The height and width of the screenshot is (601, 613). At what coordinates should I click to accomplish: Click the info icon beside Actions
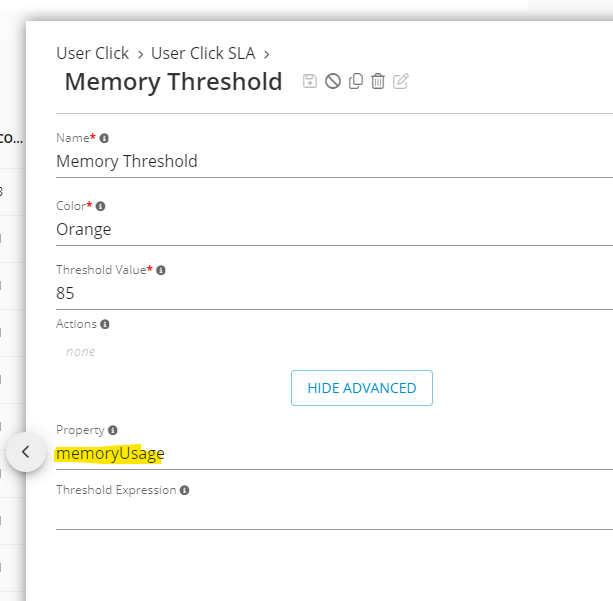[105, 324]
